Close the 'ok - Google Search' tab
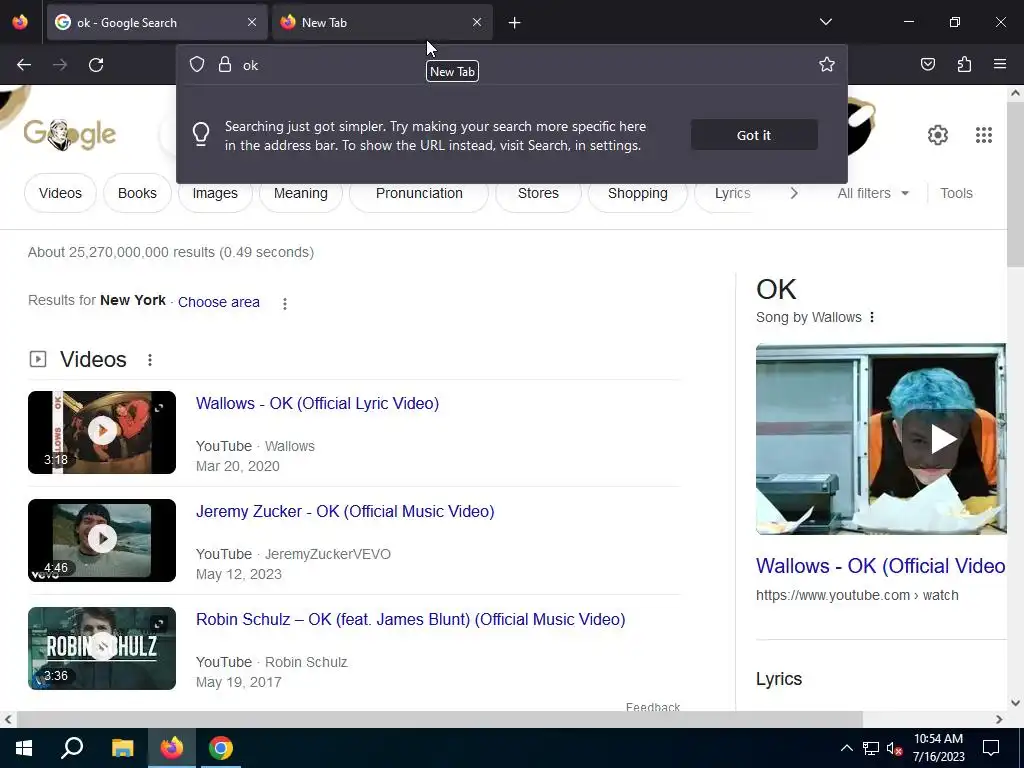 [252, 22]
